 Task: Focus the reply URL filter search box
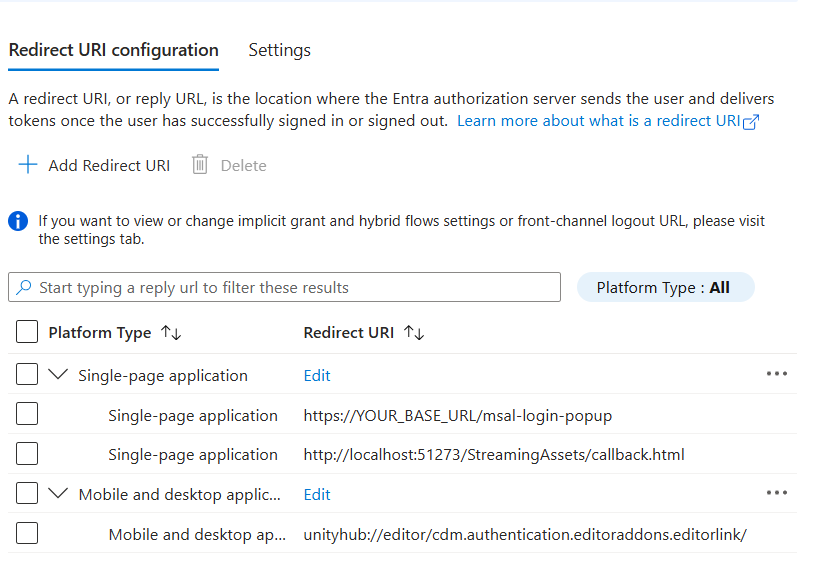290,288
